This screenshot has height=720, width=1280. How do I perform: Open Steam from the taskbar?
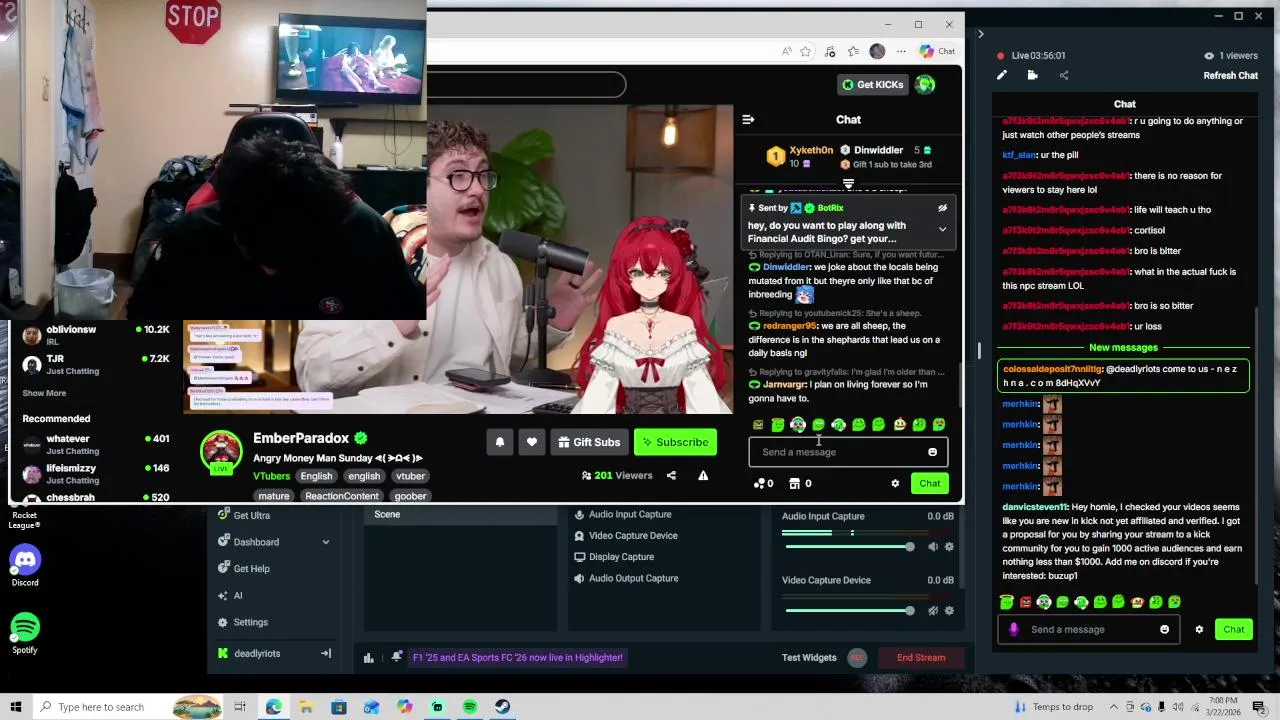coord(502,707)
